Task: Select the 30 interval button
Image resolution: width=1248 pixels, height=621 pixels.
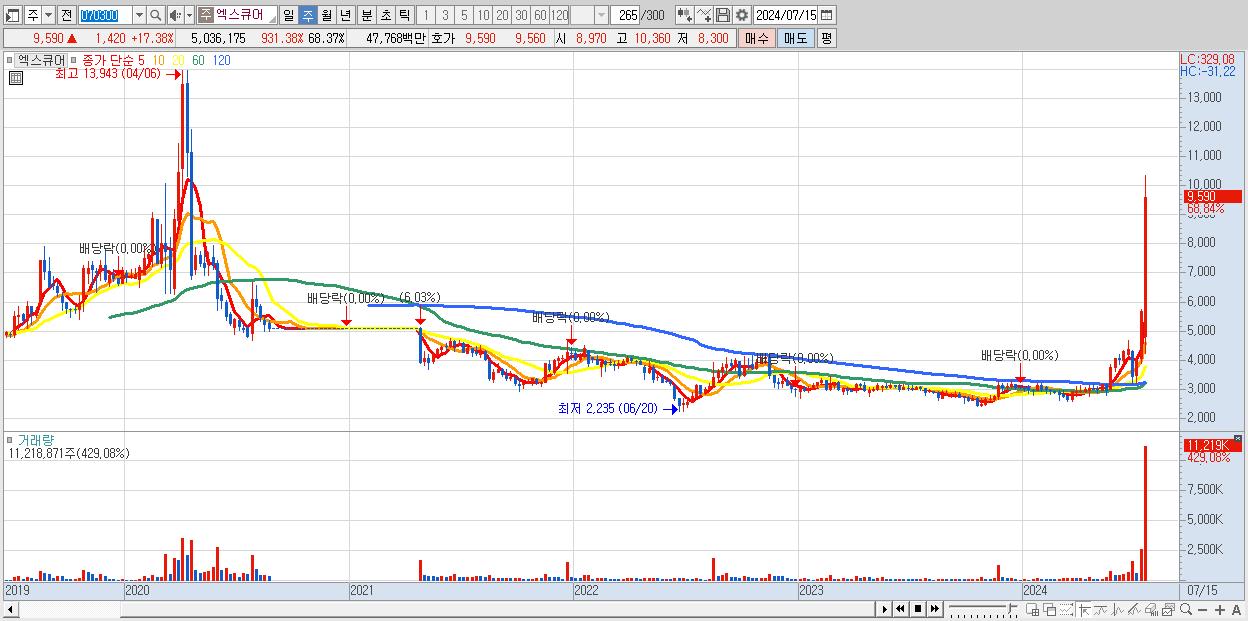Action: [x=521, y=15]
